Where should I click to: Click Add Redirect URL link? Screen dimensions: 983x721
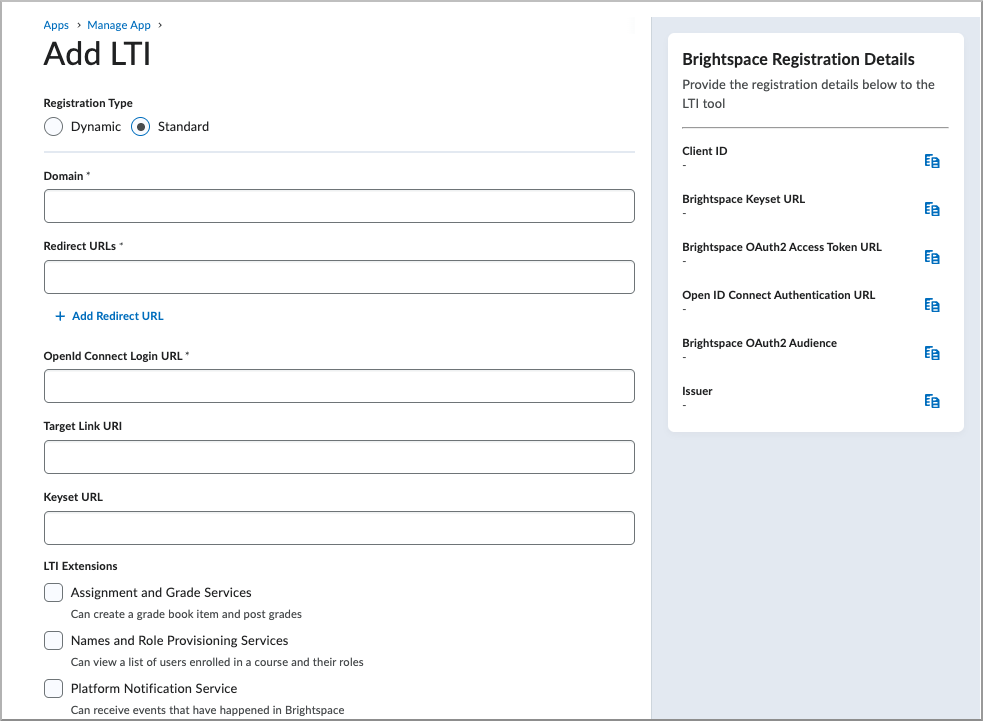[x=110, y=316]
